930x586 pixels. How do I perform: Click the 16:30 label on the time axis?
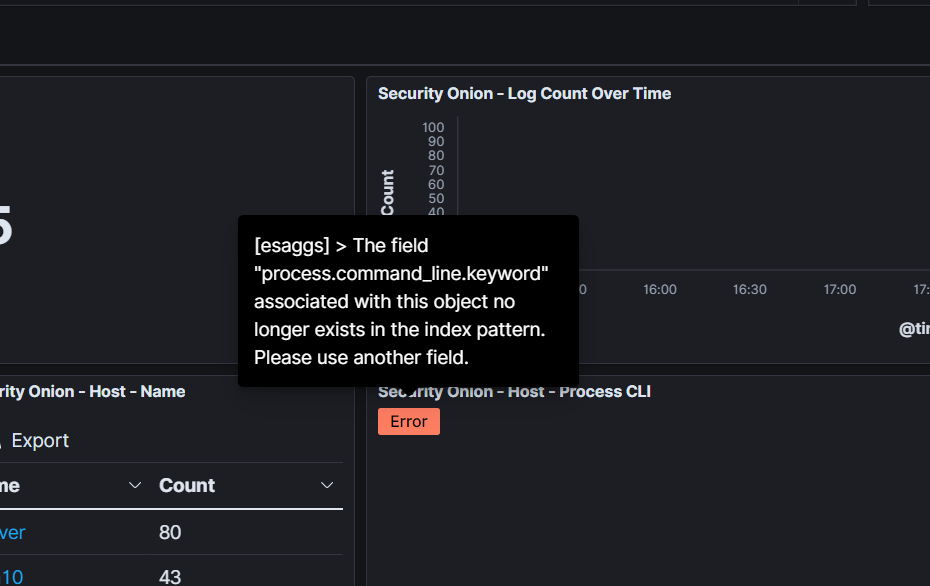coord(749,289)
